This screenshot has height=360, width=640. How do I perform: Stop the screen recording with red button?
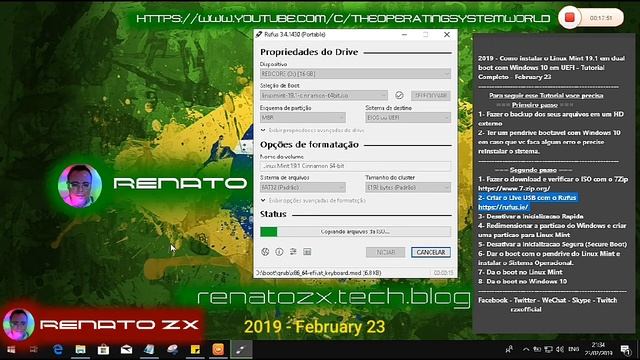(569, 18)
